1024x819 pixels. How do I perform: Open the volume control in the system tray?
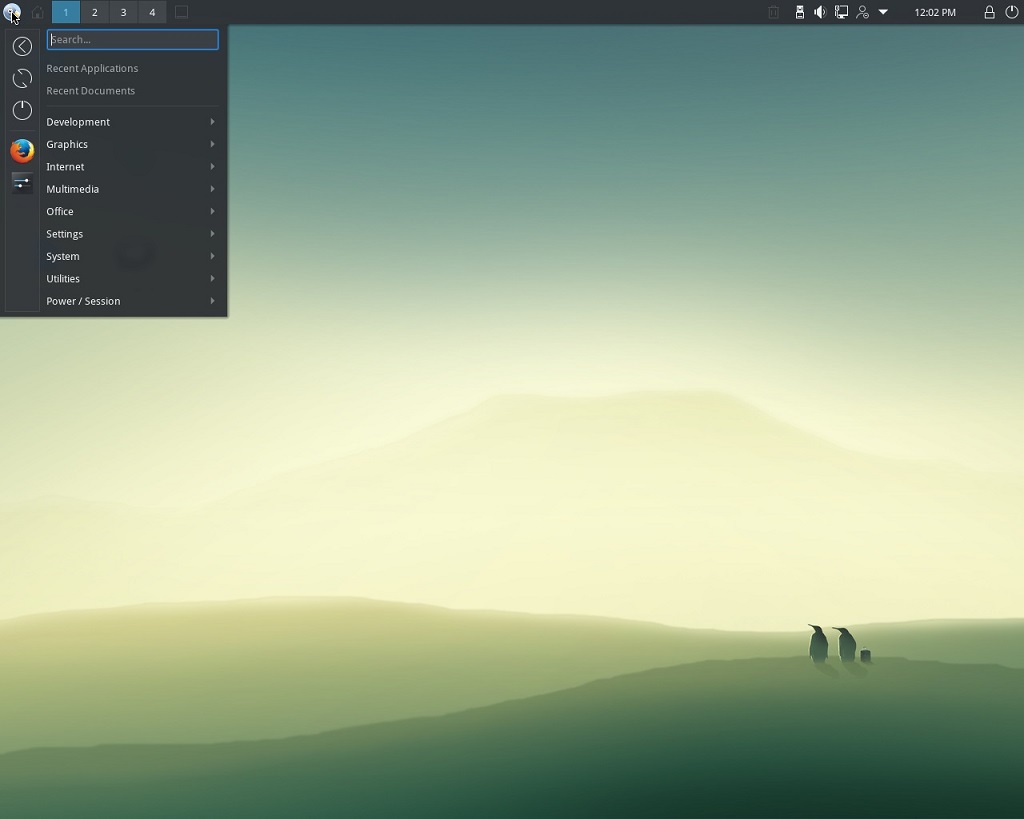coord(819,12)
